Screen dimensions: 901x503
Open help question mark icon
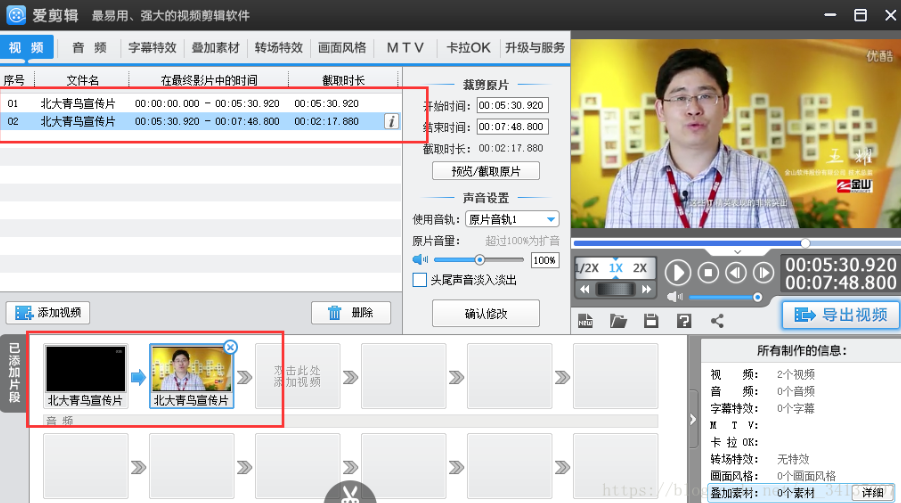click(684, 321)
